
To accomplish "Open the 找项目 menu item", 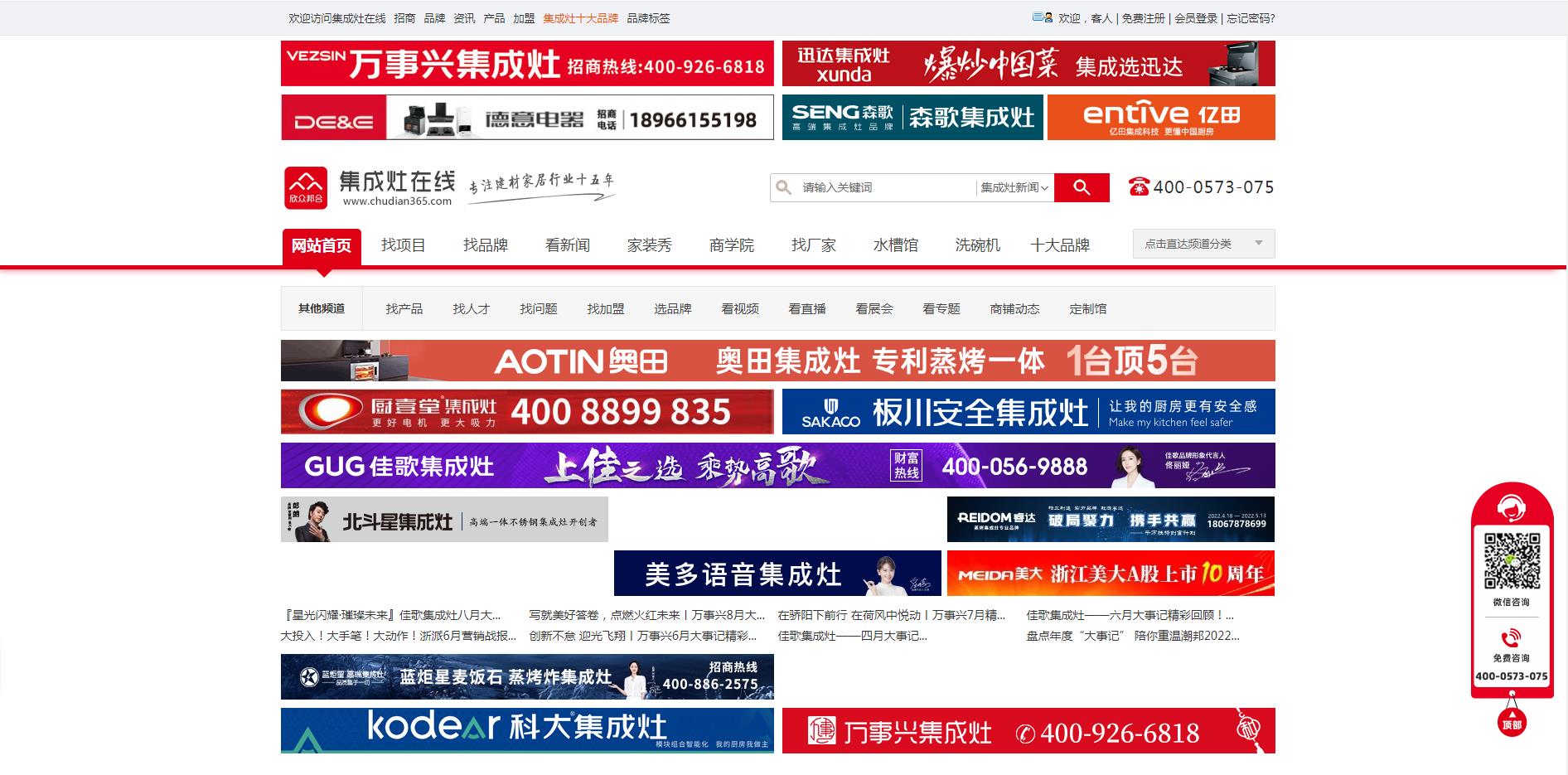I will click(x=404, y=245).
